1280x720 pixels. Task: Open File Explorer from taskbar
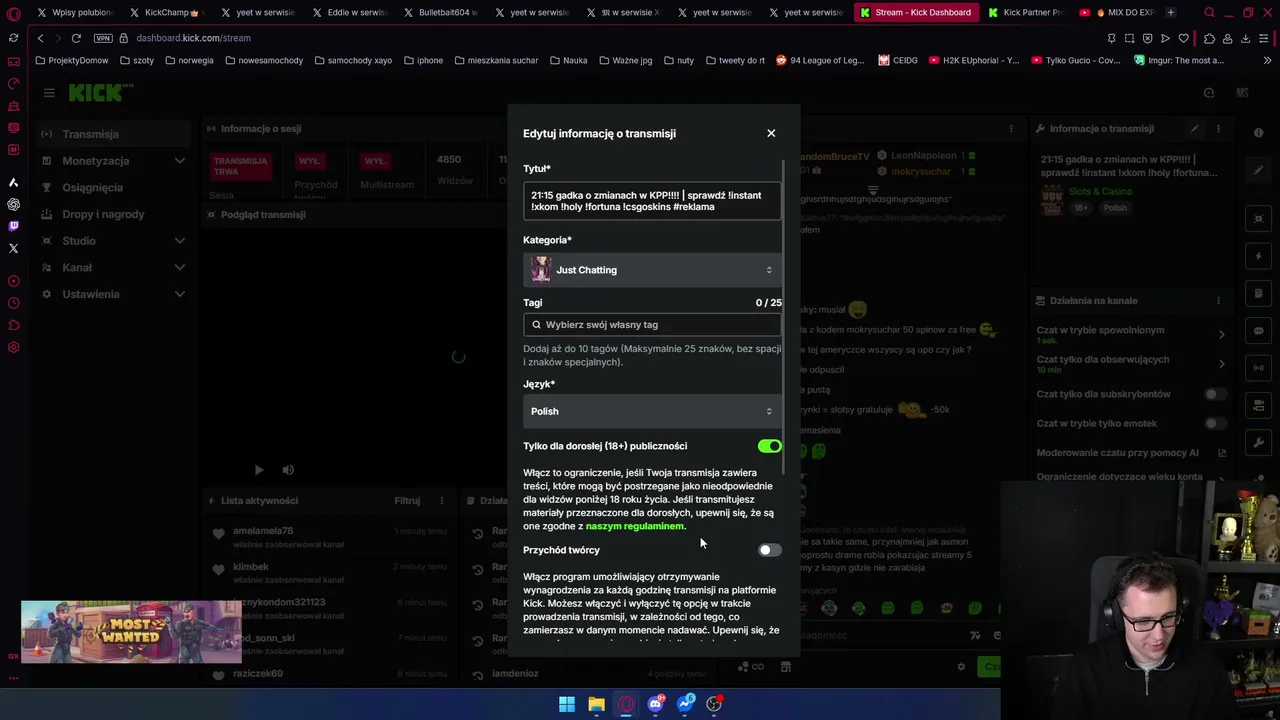click(596, 704)
